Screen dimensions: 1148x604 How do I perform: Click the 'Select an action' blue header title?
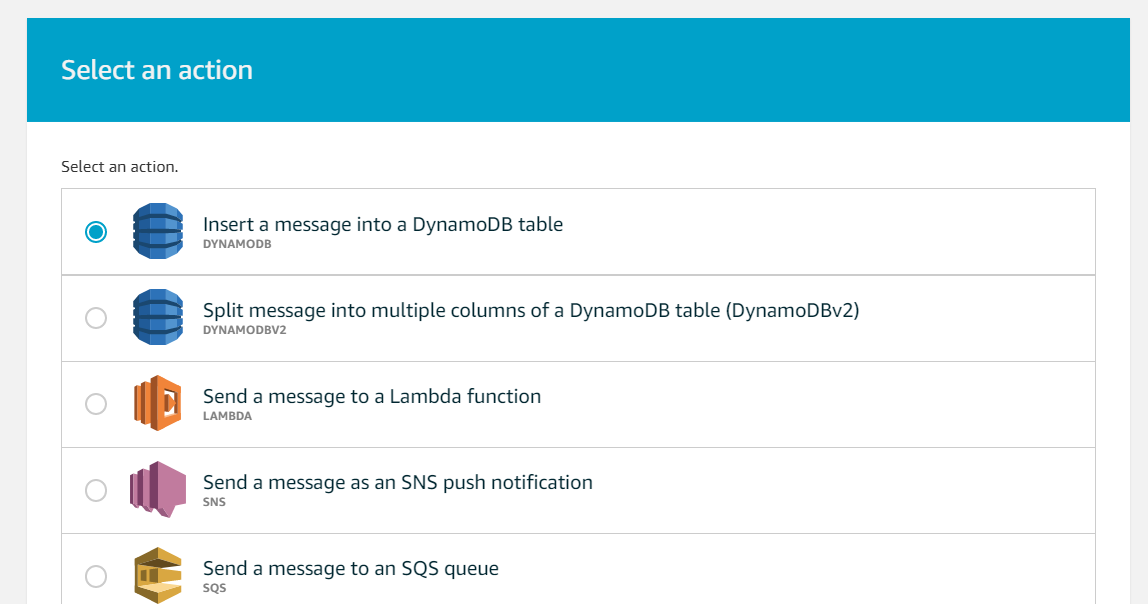pos(157,70)
